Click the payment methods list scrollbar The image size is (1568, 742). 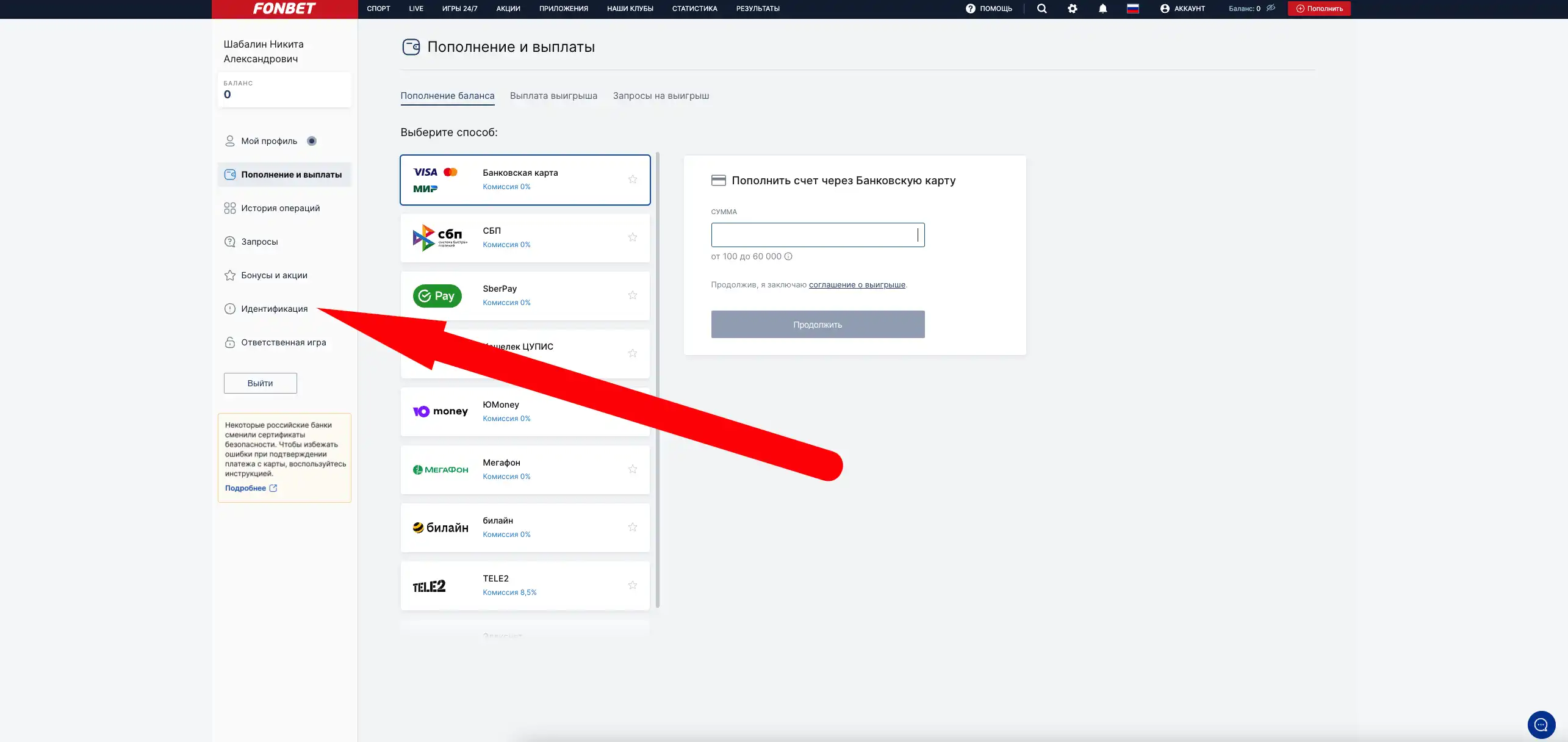click(x=658, y=380)
